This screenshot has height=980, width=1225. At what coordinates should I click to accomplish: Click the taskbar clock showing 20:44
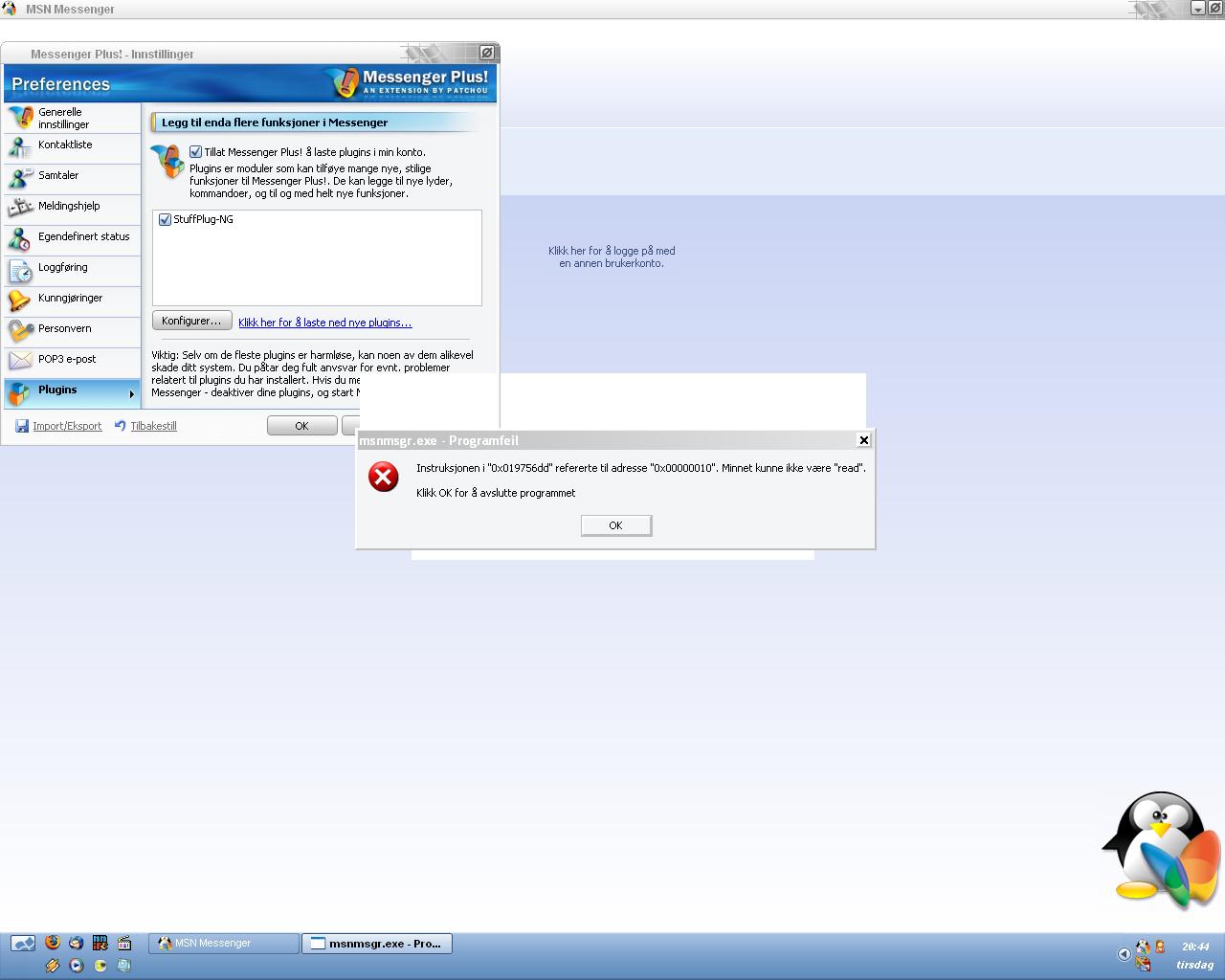pyautogui.click(x=1194, y=947)
